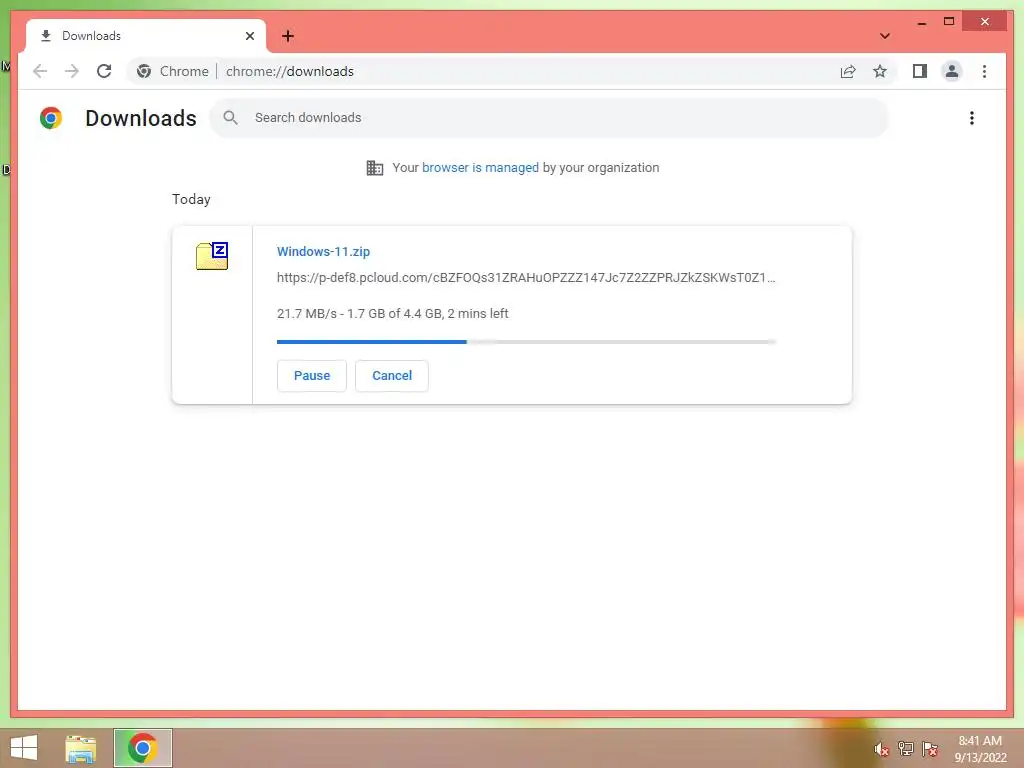Reload the downloads page
This screenshot has width=1024, height=768.
pyautogui.click(x=104, y=71)
